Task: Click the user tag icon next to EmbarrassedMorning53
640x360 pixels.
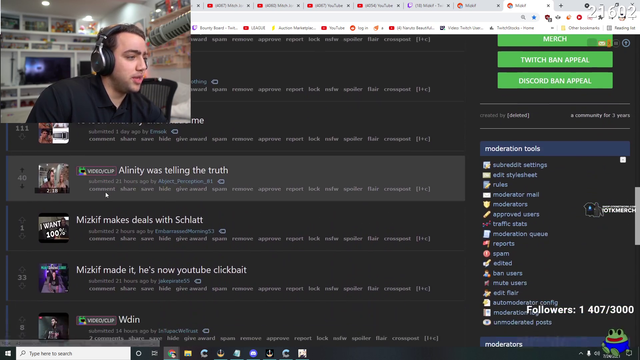Action: tap(222, 231)
